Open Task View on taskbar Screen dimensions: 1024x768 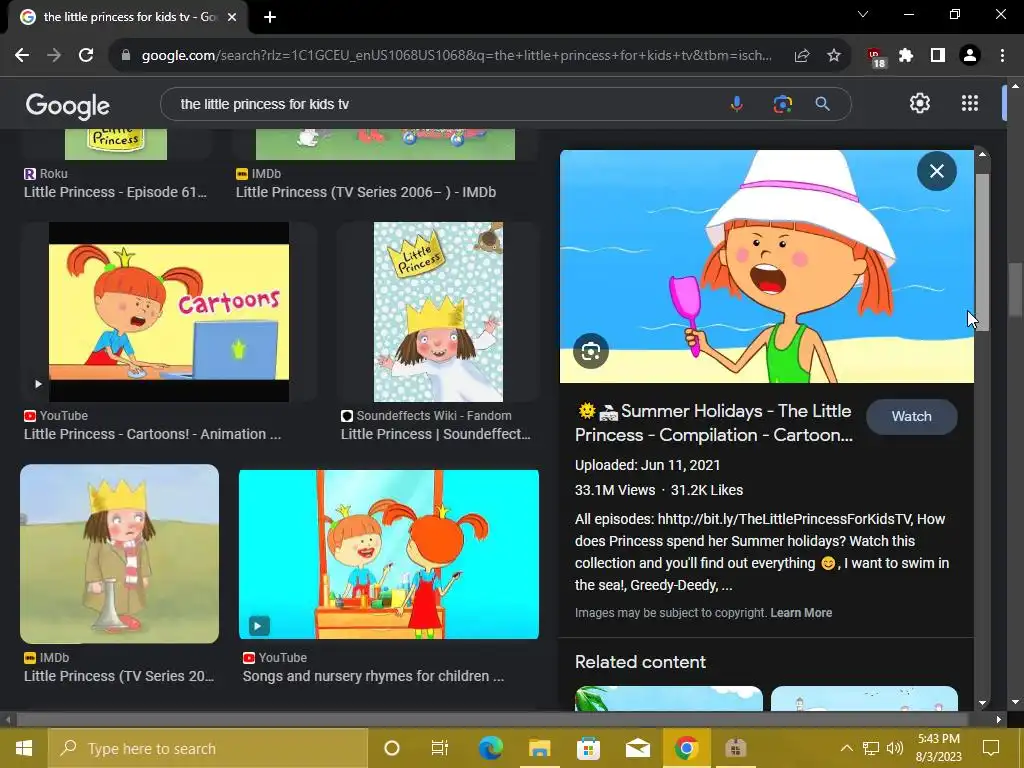440,748
